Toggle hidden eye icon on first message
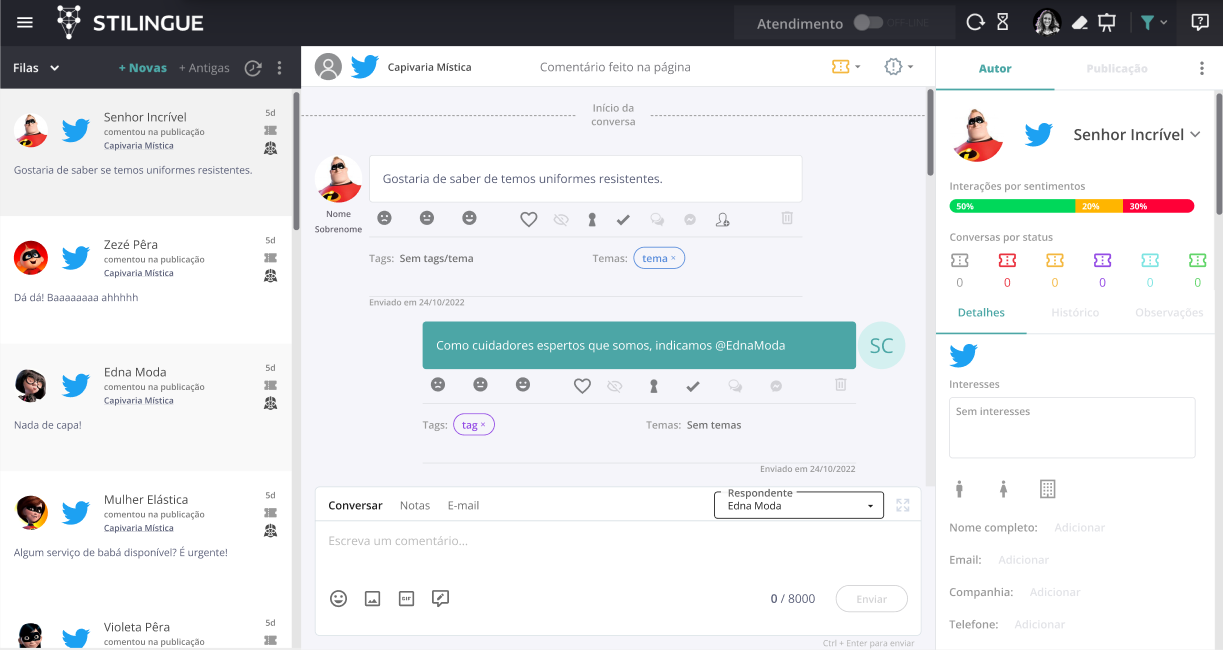The image size is (1223, 650). (560, 219)
